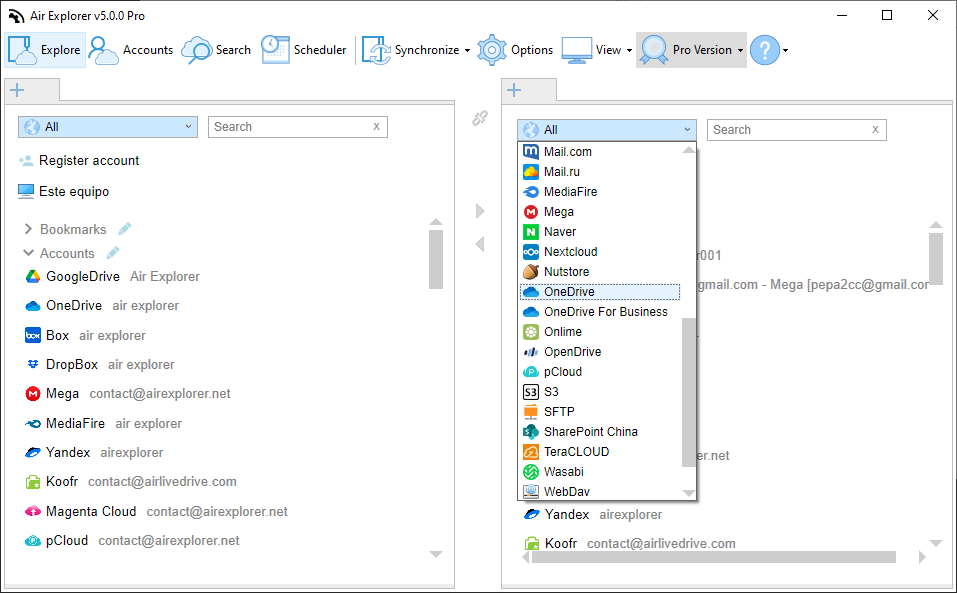
Task: Select TeraCLOUD in the dropdown list
Action: click(600, 451)
